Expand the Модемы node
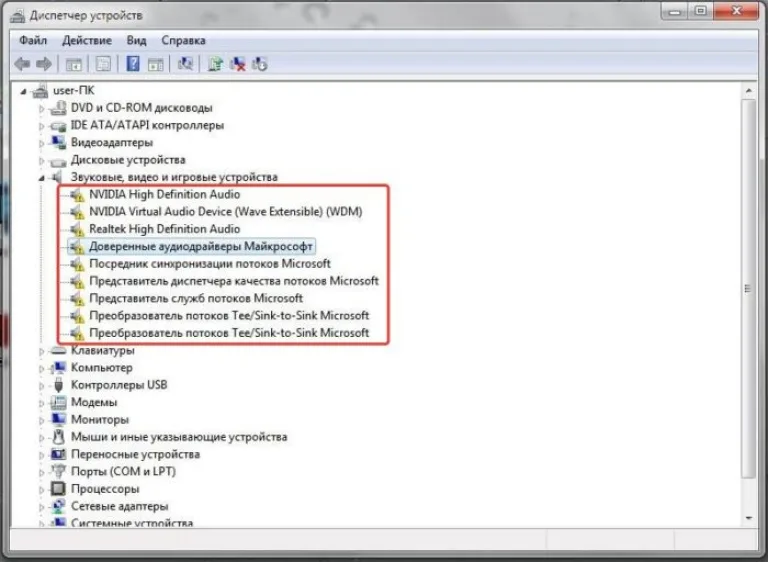This screenshot has height=562, width=768. click(41, 403)
